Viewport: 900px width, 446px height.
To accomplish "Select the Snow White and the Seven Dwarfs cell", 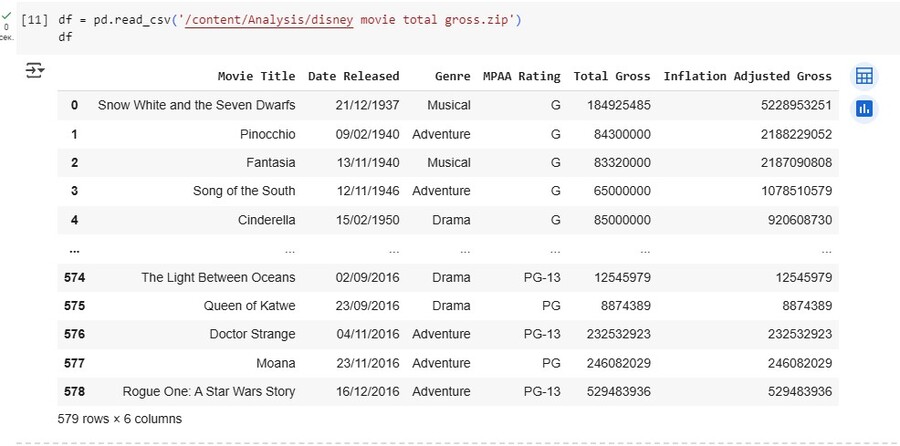I will (196, 105).
